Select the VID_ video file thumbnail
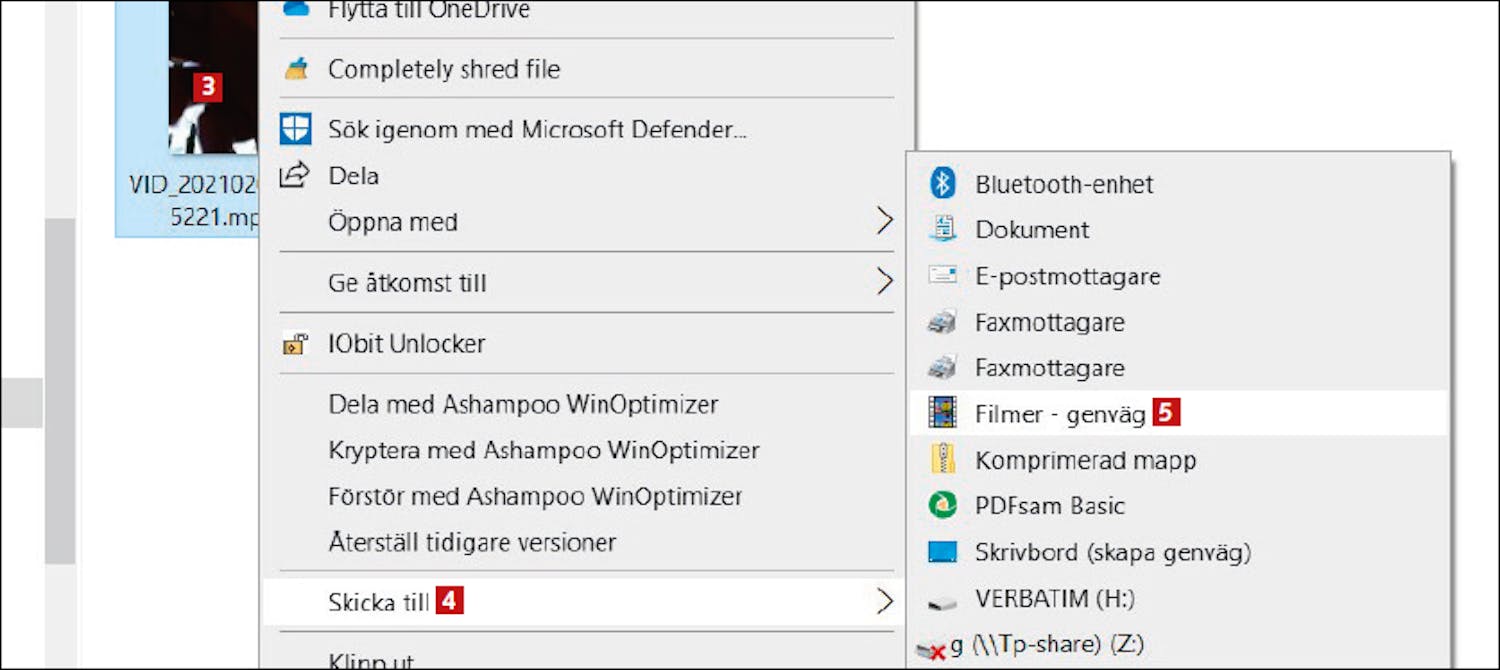Image resolution: width=1500 pixels, height=670 pixels. tap(213, 77)
